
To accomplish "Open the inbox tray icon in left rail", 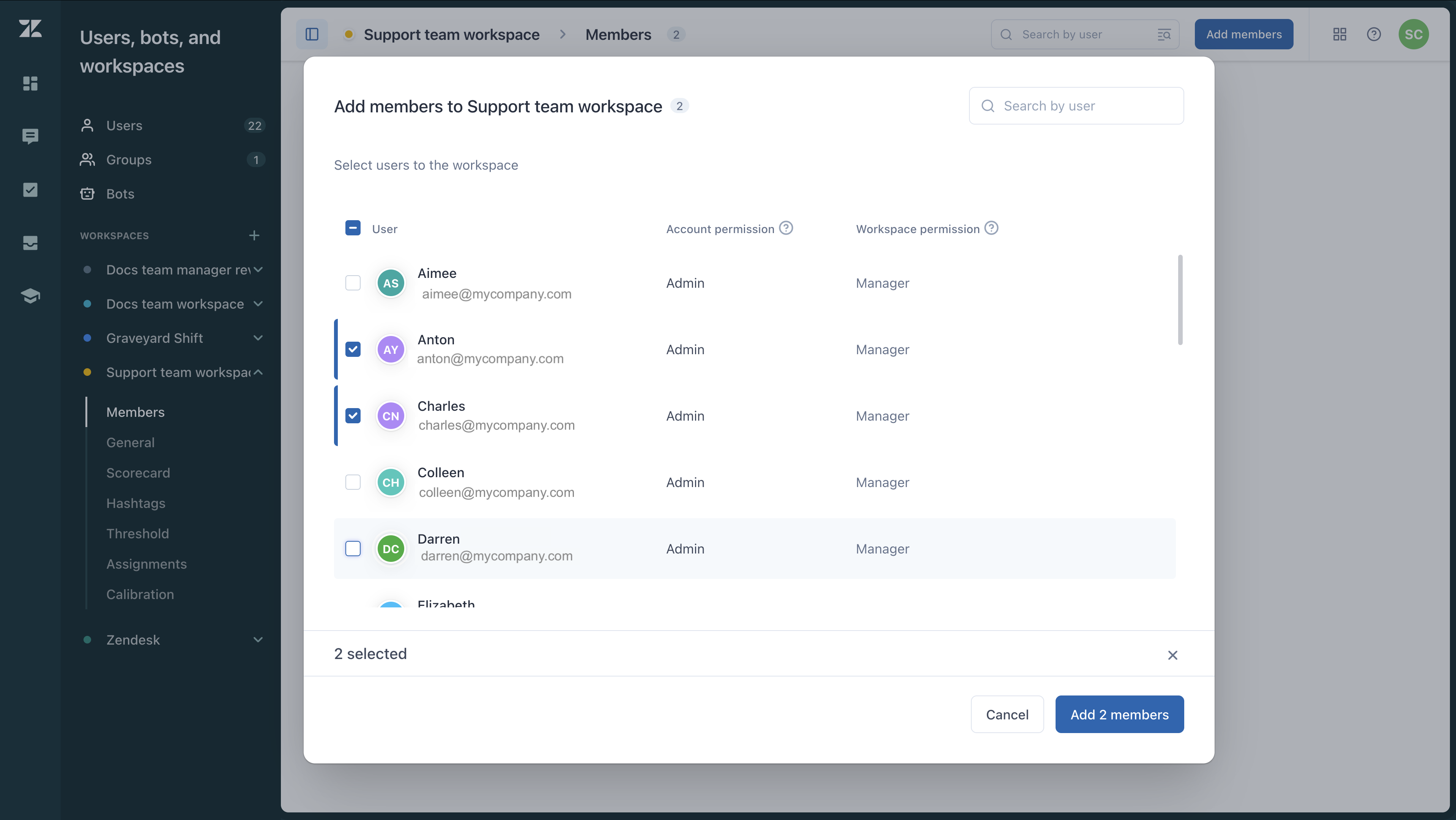I will pyautogui.click(x=30, y=243).
